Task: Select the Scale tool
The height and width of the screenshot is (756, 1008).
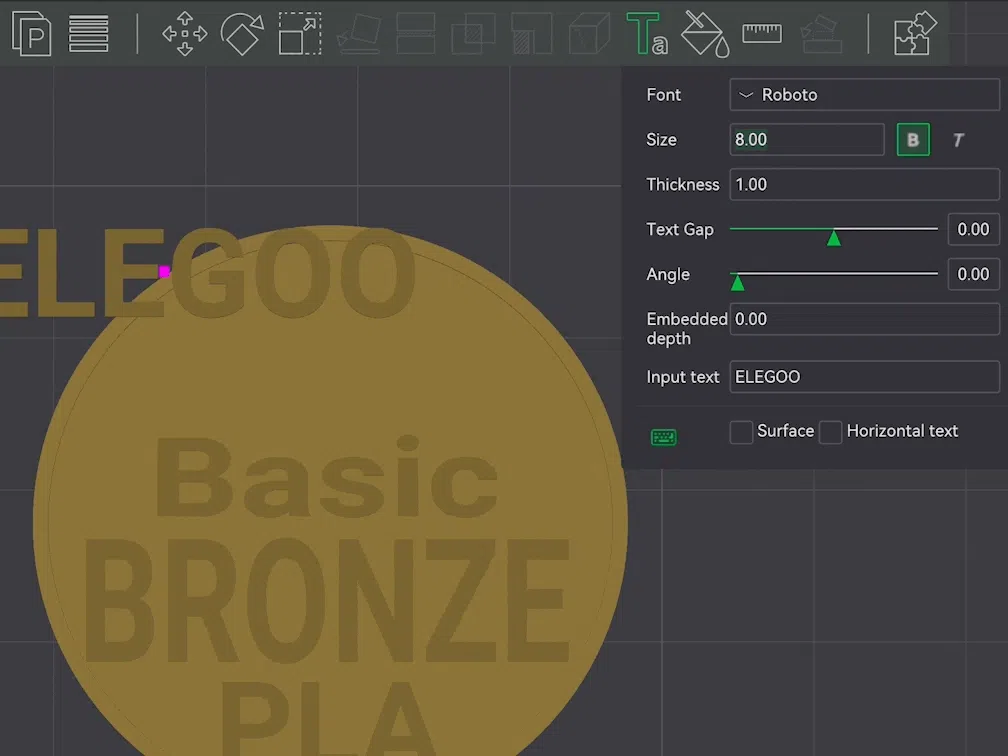Action: [300, 34]
